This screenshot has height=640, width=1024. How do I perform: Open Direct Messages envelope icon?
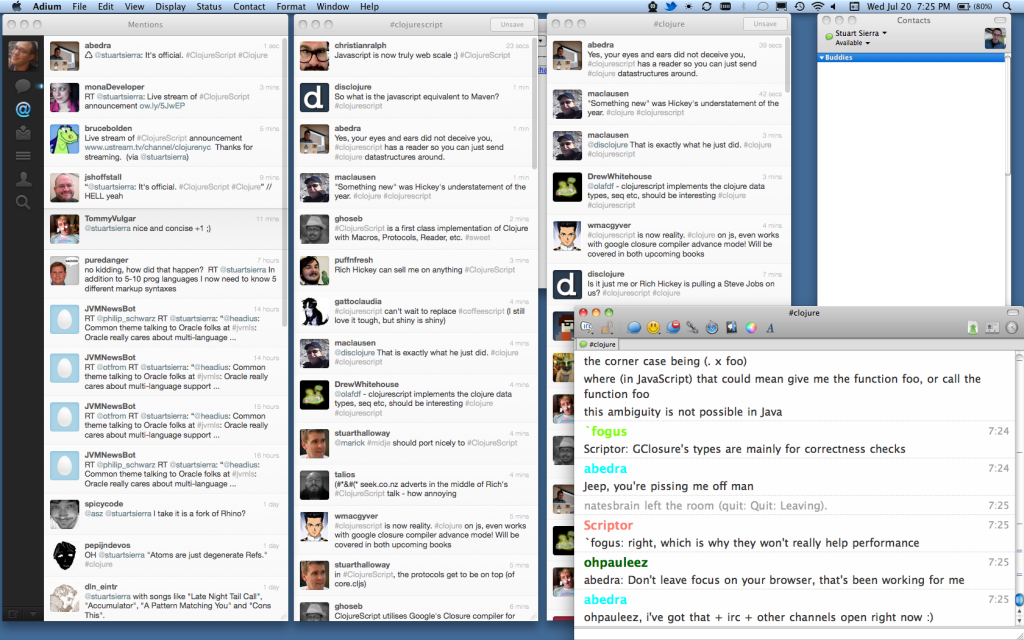coord(22,132)
